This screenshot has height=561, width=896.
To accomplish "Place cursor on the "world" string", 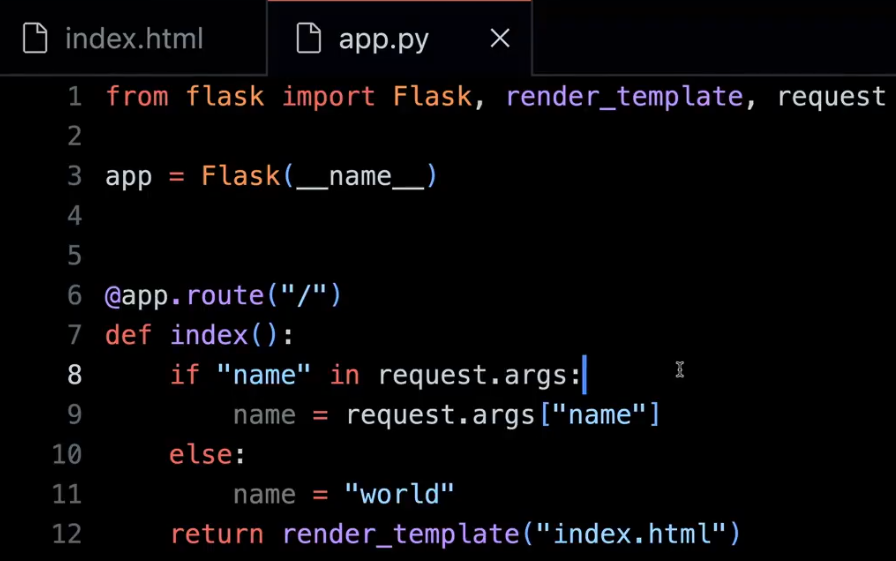I will coord(400,494).
